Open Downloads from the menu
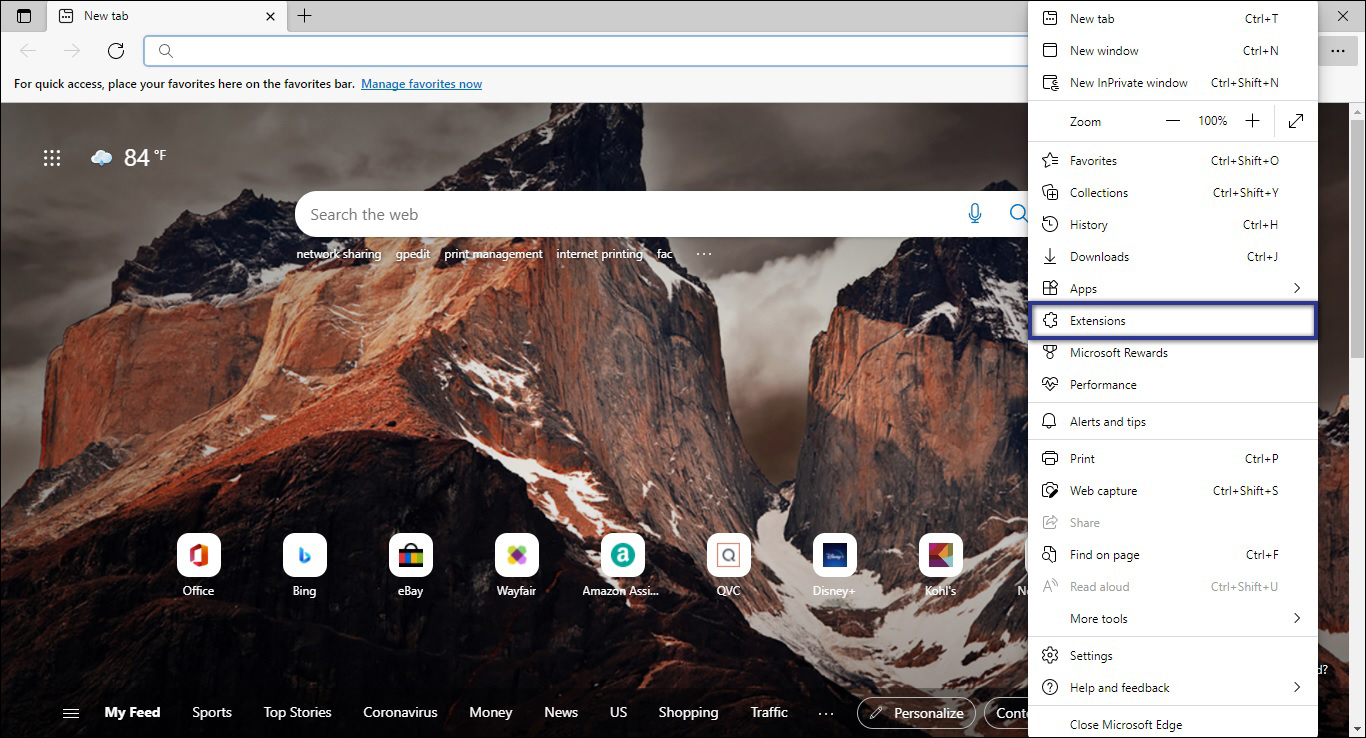This screenshot has width=1366, height=738. (1172, 256)
